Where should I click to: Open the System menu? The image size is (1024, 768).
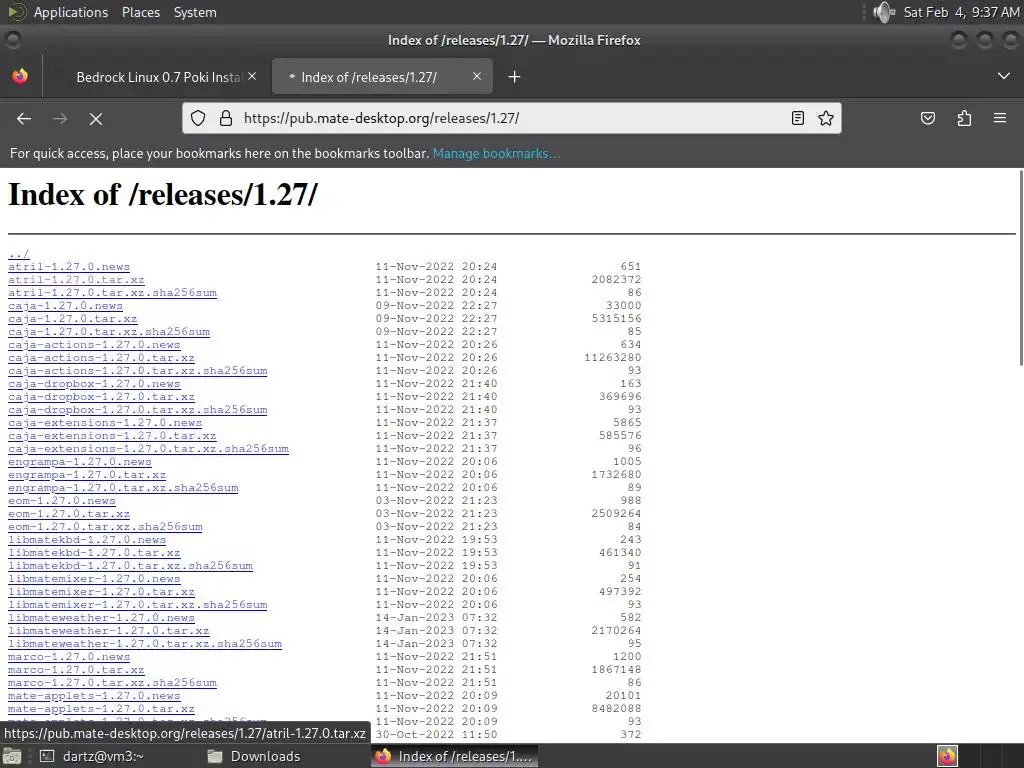point(195,12)
